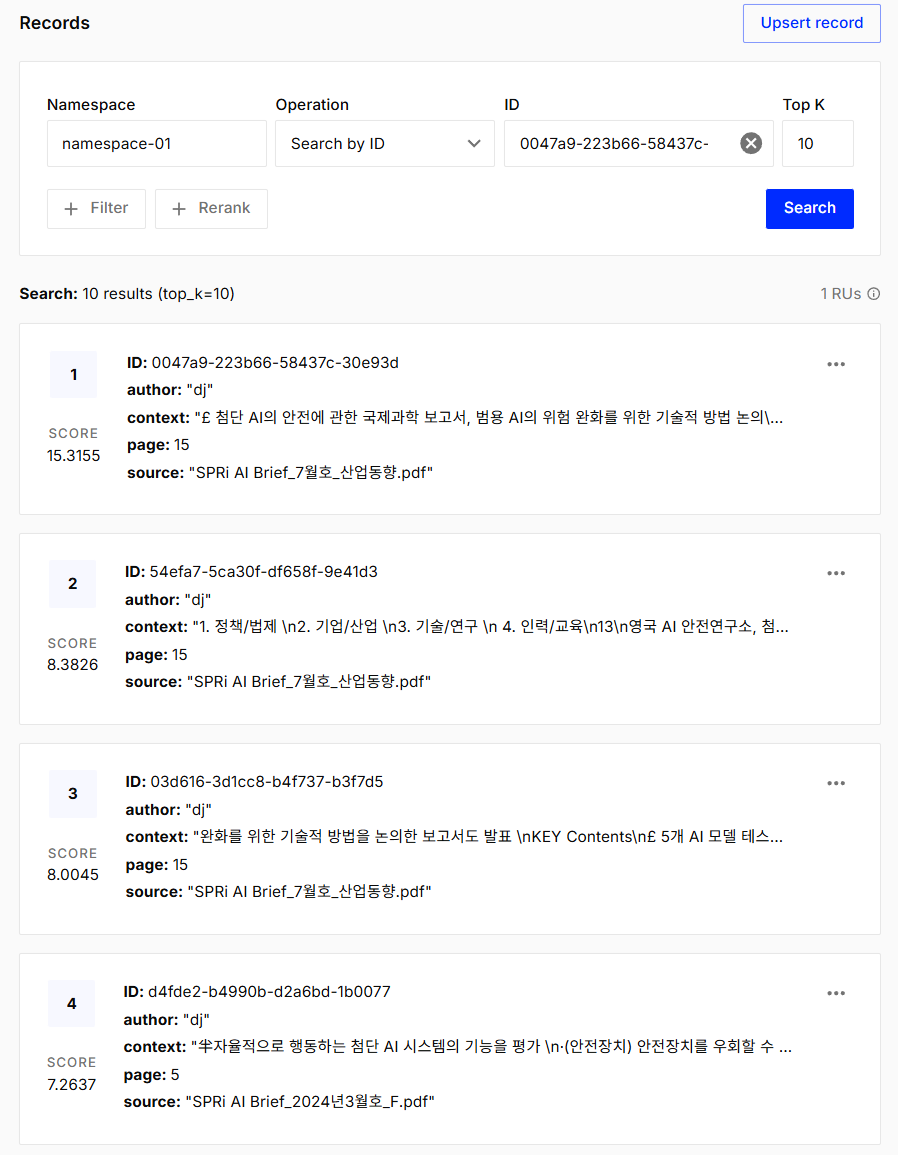The image size is (898, 1155).
Task: Click the source of record 1
Action: pyautogui.click(x=310, y=472)
